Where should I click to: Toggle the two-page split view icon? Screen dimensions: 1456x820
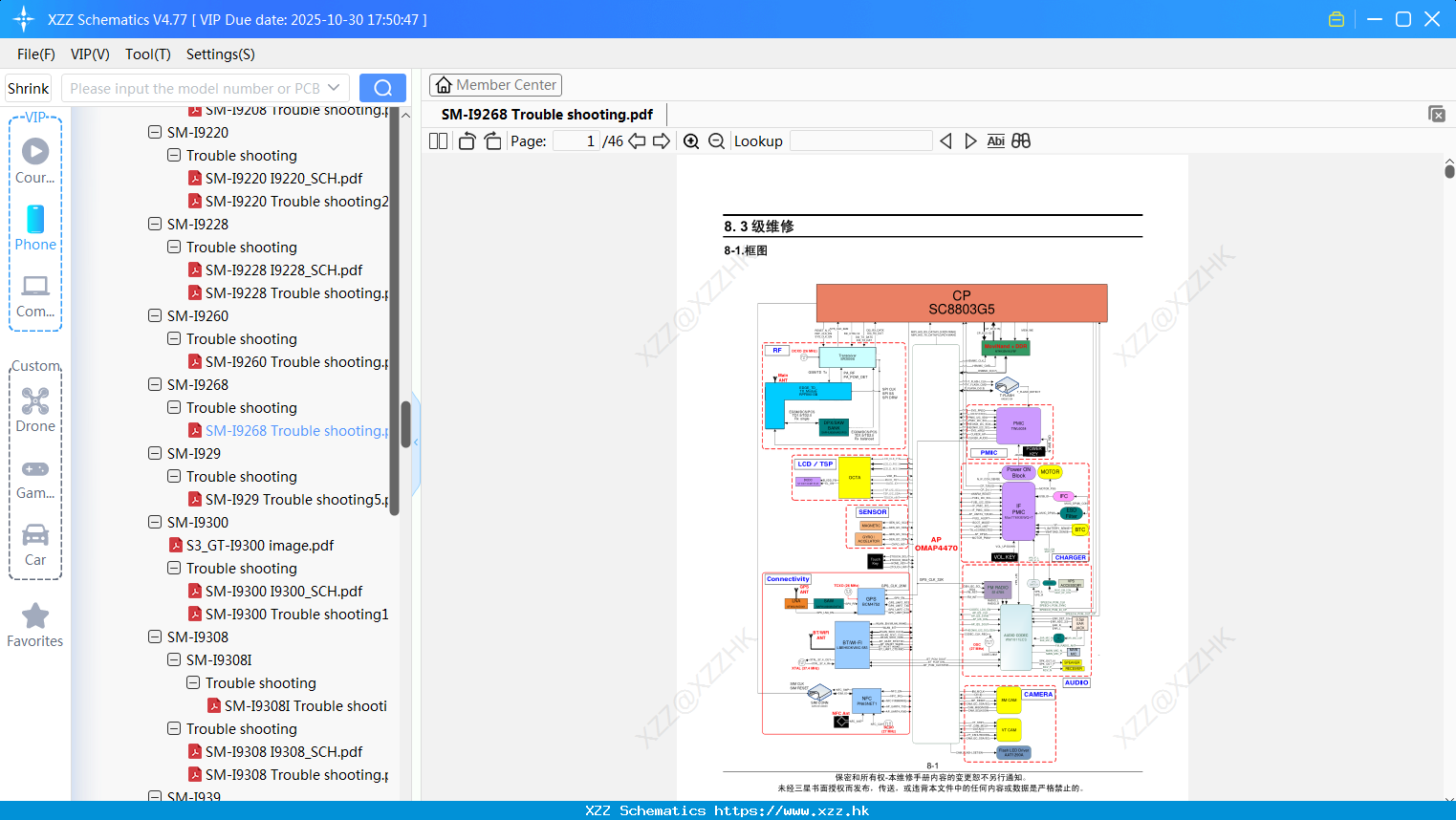click(438, 141)
